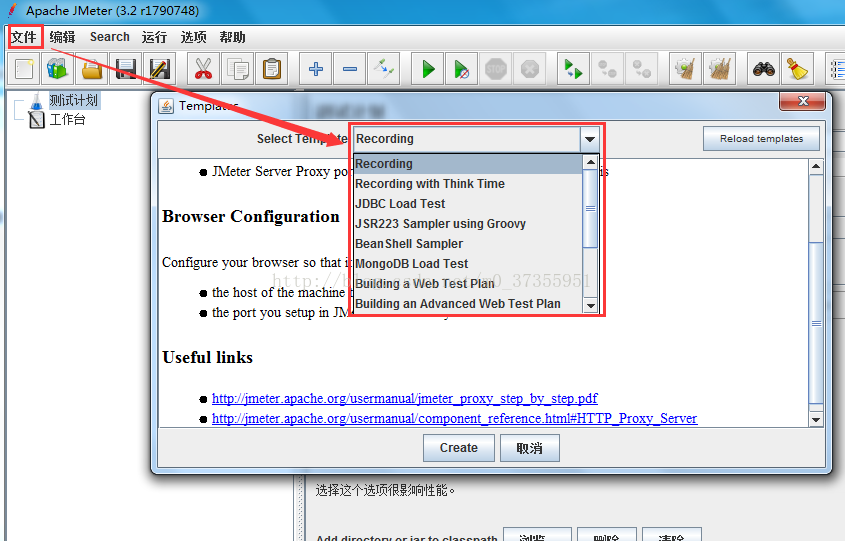845x541 pixels.
Task: Click the Clear All double-broom icon
Action: tap(719, 69)
